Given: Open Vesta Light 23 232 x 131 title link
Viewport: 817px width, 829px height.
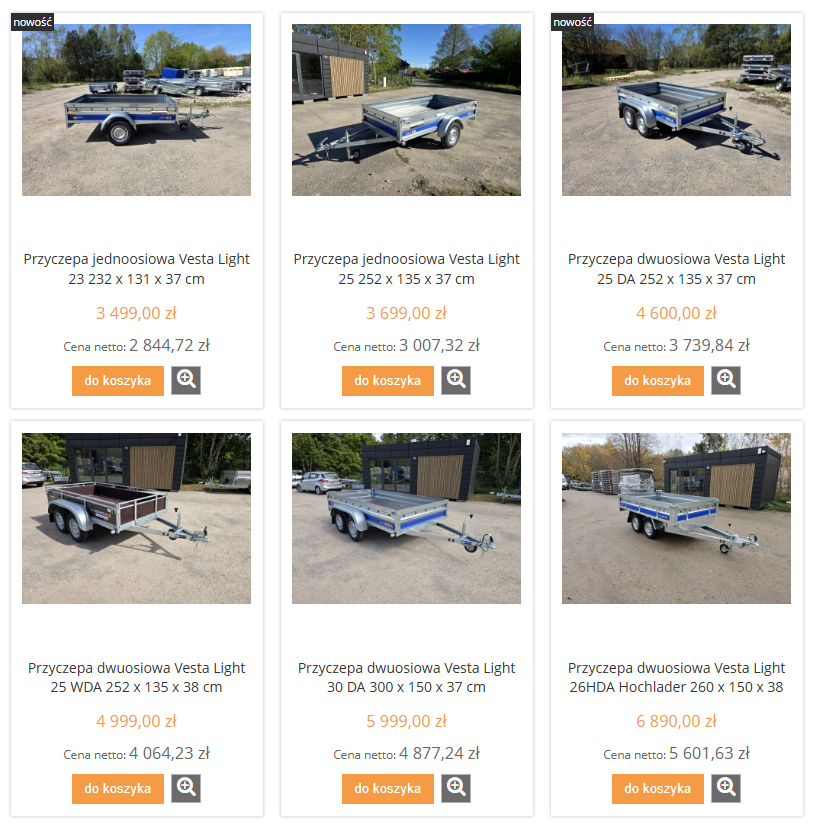Looking at the screenshot, I should coord(136,269).
